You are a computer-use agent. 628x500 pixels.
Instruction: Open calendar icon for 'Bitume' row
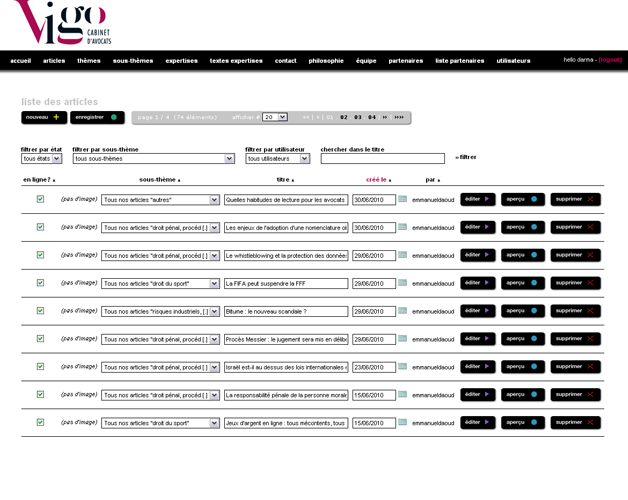(x=403, y=311)
